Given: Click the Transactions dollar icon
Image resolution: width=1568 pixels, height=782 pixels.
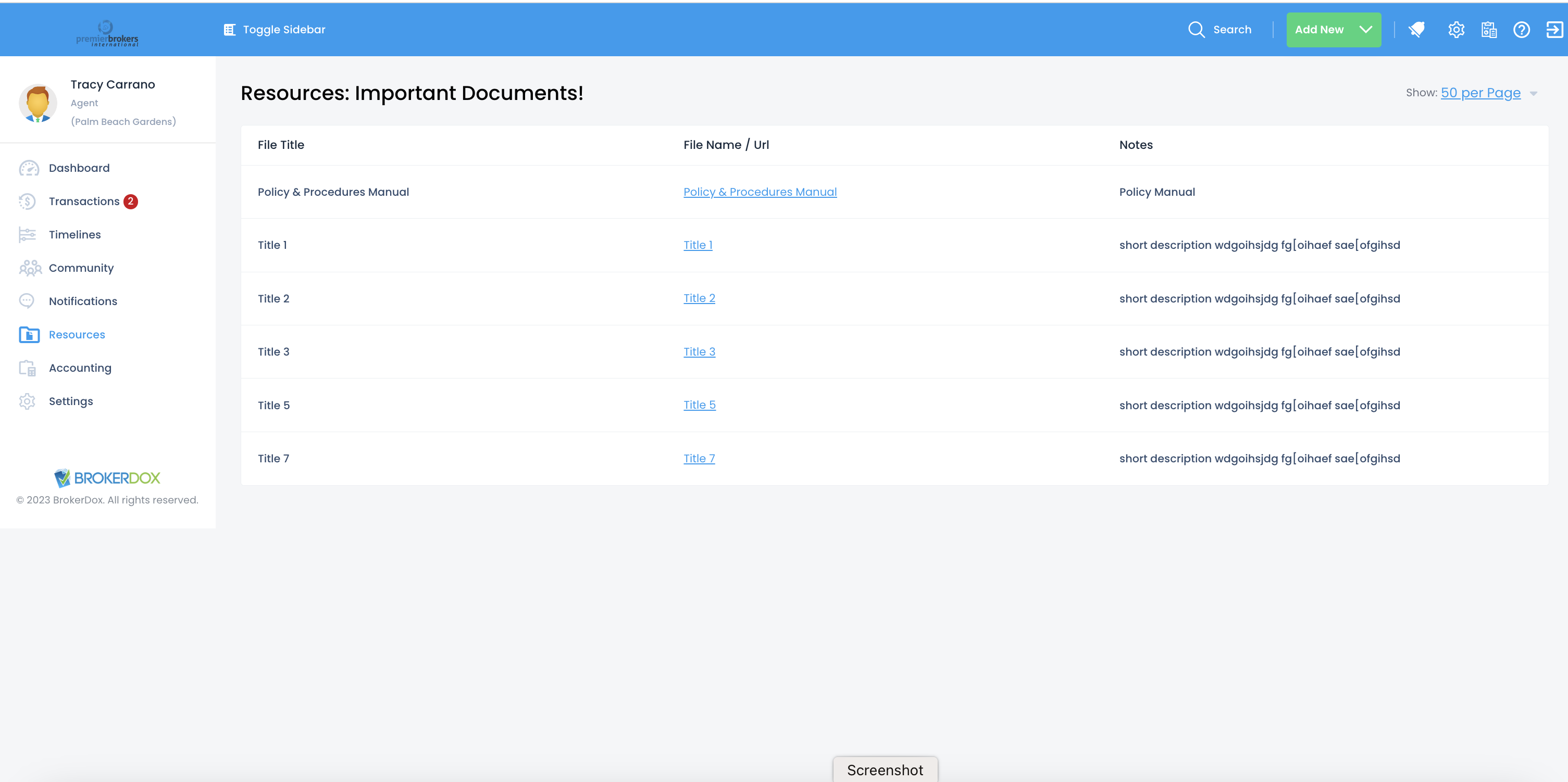Looking at the screenshot, I should [x=28, y=201].
